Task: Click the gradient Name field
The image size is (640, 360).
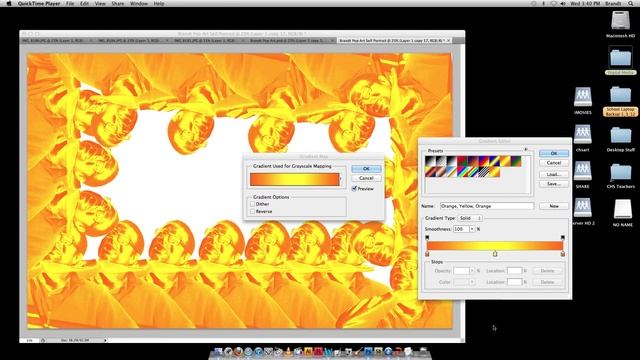Action: (487, 206)
